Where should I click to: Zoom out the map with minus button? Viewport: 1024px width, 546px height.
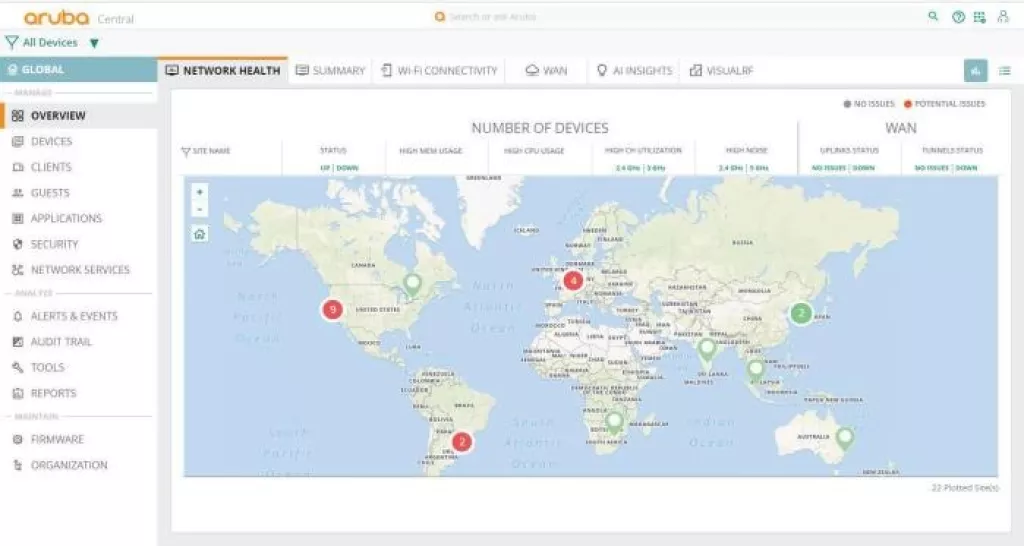pos(200,209)
